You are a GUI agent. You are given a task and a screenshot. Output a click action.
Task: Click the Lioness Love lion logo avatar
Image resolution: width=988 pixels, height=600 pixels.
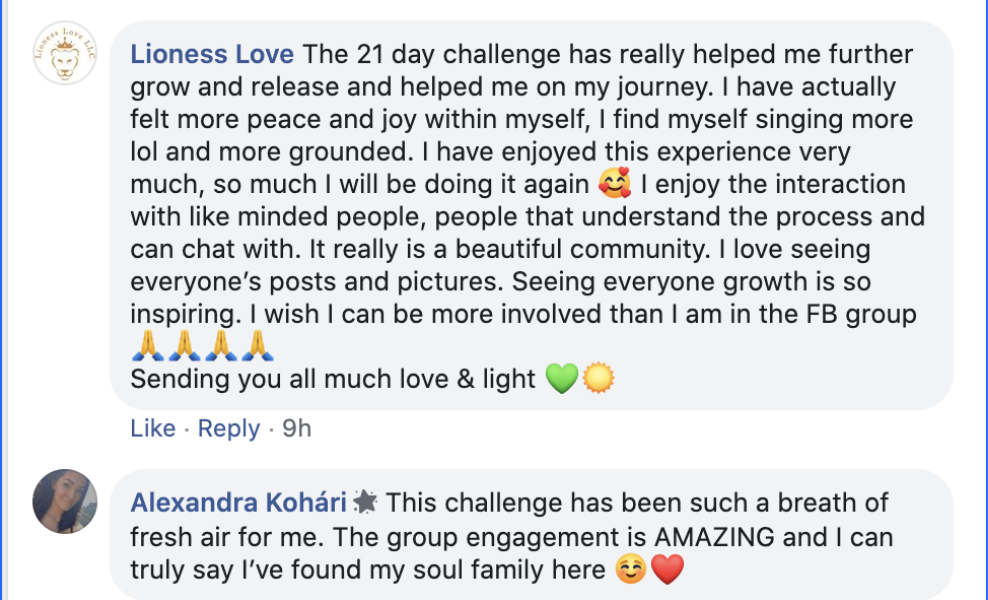[64, 53]
